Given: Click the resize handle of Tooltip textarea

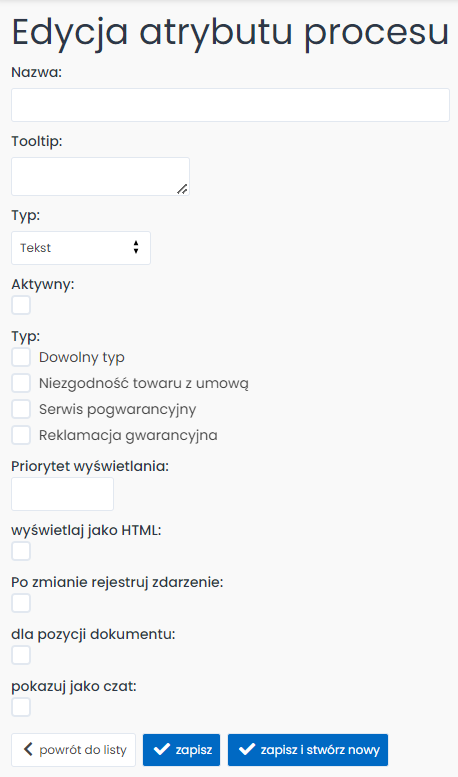Looking at the screenshot, I should pyautogui.click(x=182, y=188).
